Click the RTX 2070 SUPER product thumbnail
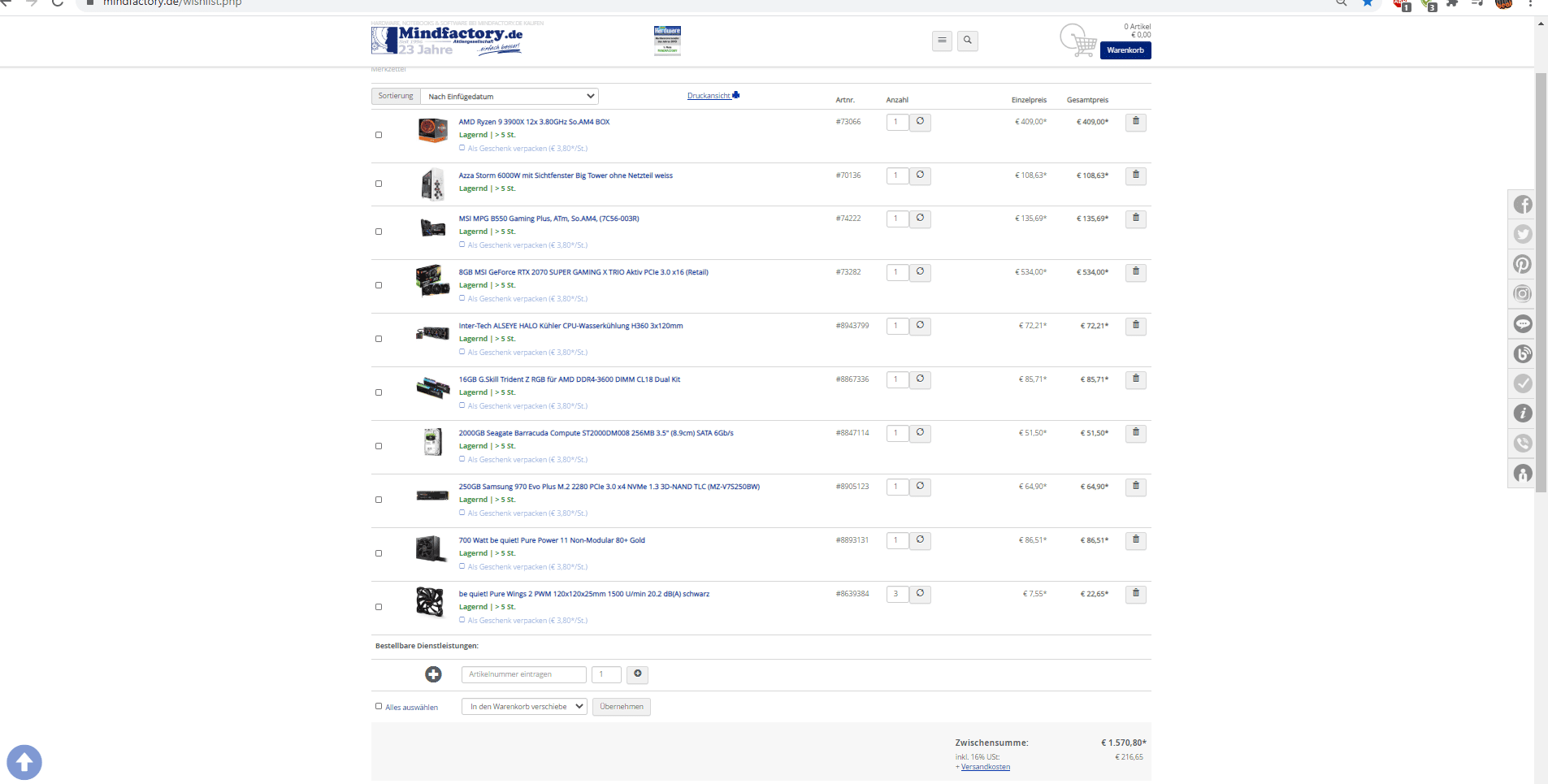The width and height of the screenshot is (1548, 784). (x=432, y=280)
